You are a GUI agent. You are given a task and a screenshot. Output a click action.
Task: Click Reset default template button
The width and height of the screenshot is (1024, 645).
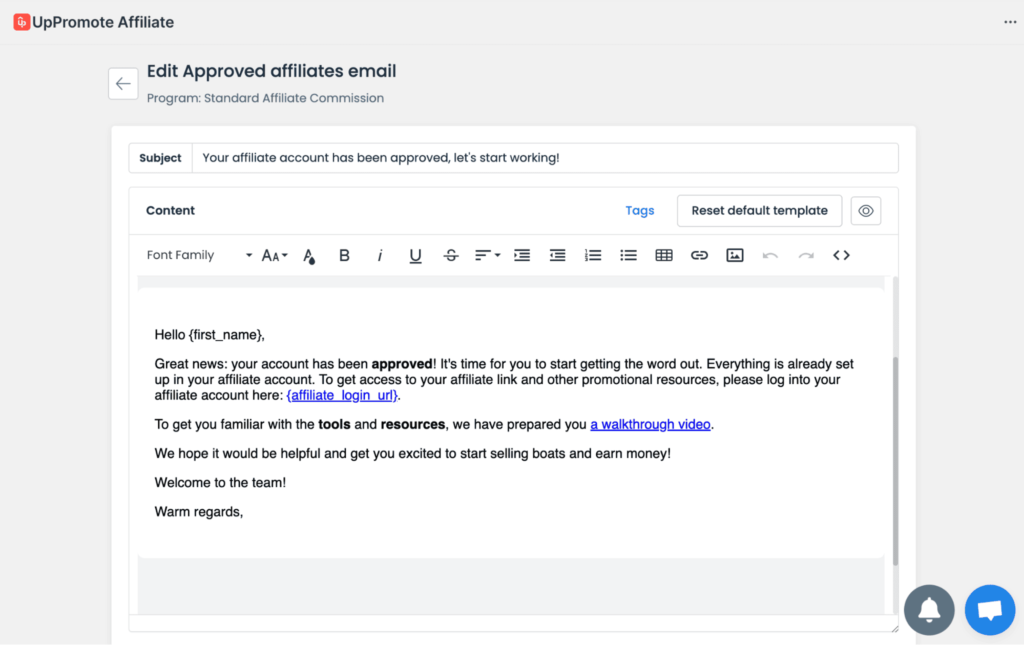[759, 211]
